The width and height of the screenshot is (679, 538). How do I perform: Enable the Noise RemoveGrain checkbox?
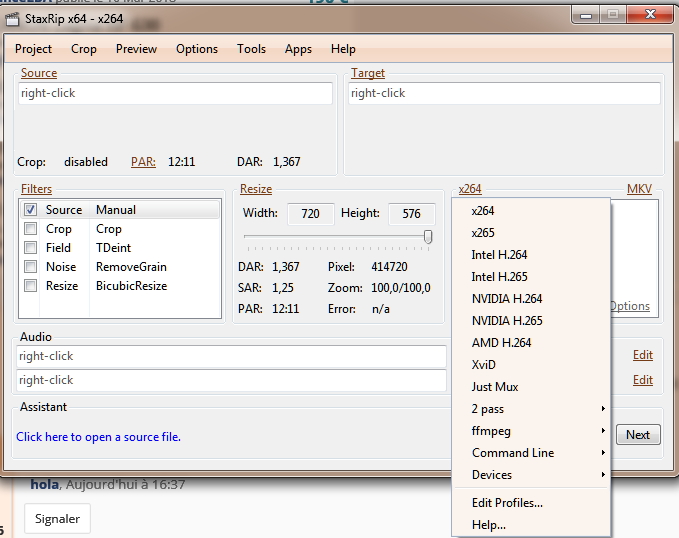30,266
